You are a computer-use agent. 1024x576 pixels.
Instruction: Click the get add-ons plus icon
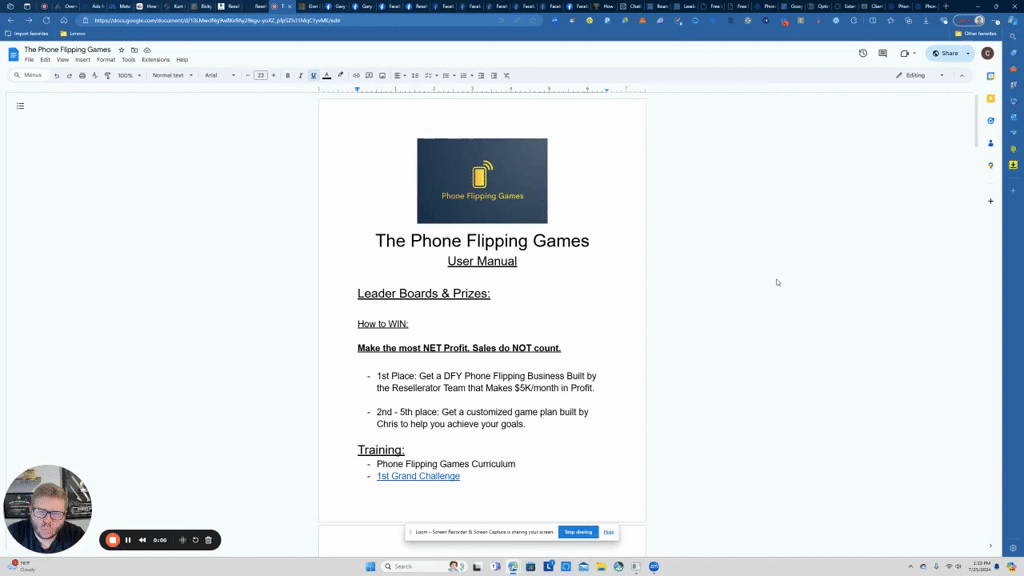coord(991,201)
